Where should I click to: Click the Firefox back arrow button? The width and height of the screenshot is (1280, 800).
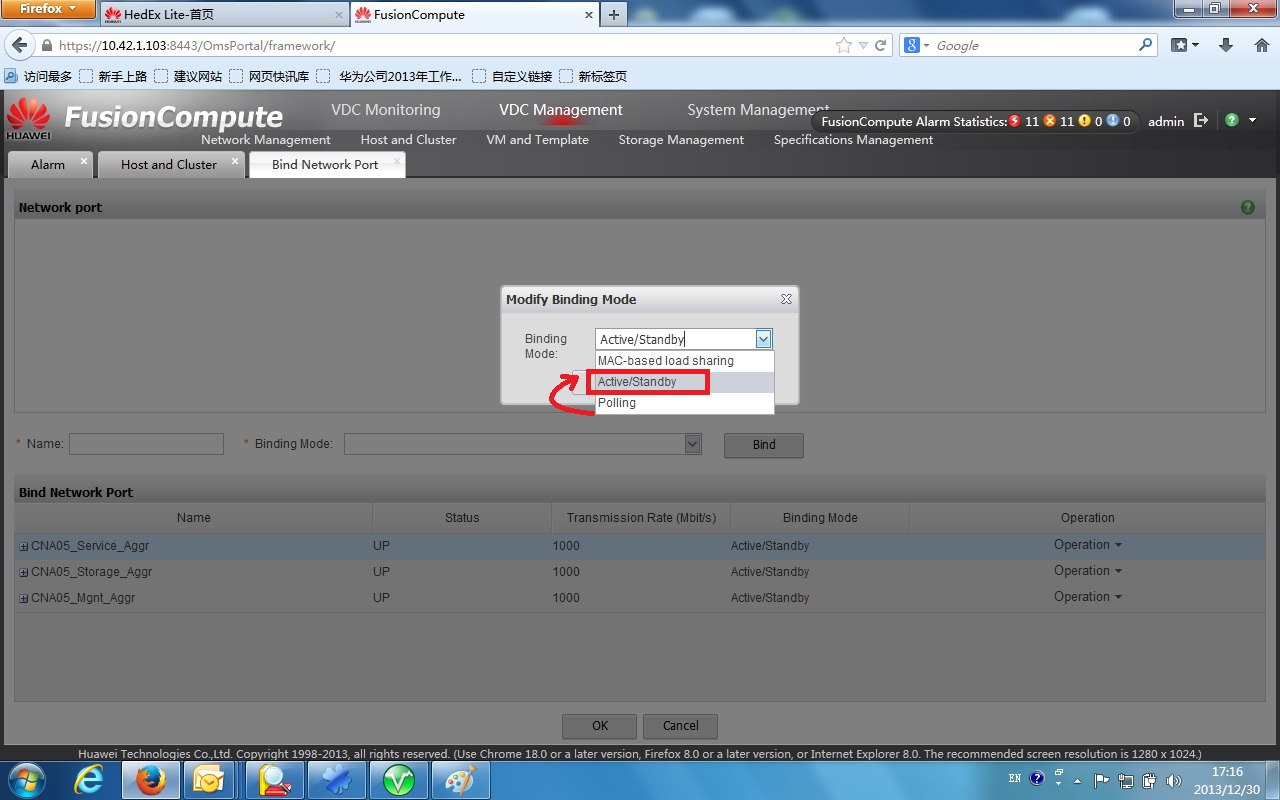[18, 45]
